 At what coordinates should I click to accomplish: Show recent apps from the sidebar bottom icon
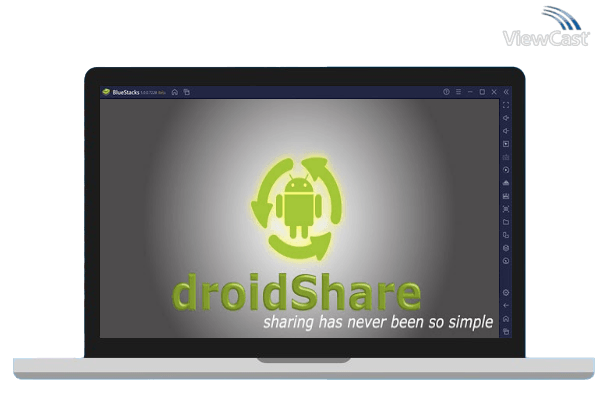point(506,331)
